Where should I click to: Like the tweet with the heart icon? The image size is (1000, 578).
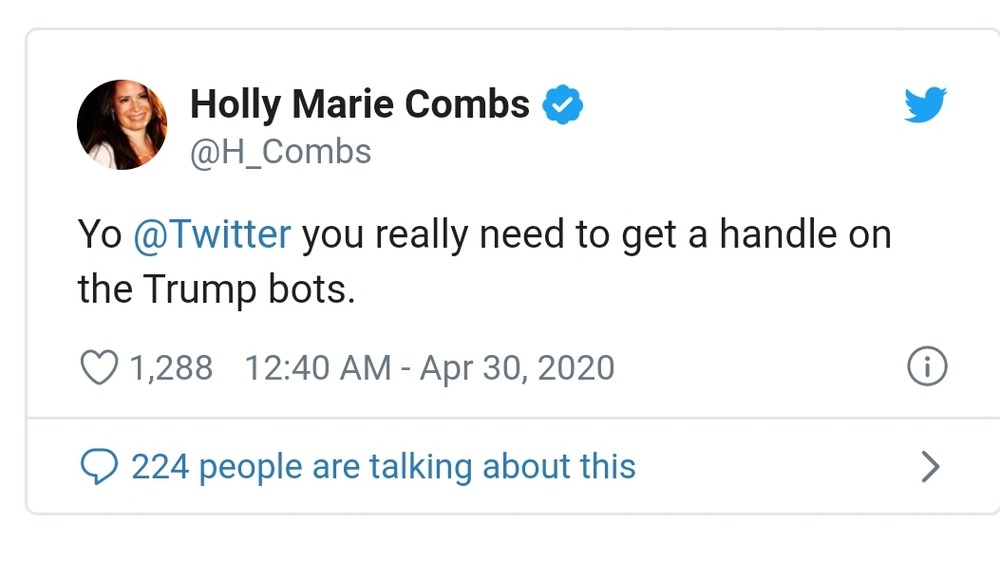click(98, 368)
